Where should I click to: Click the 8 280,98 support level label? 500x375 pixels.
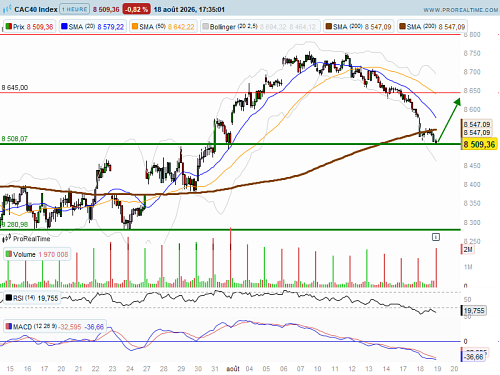tap(15, 224)
